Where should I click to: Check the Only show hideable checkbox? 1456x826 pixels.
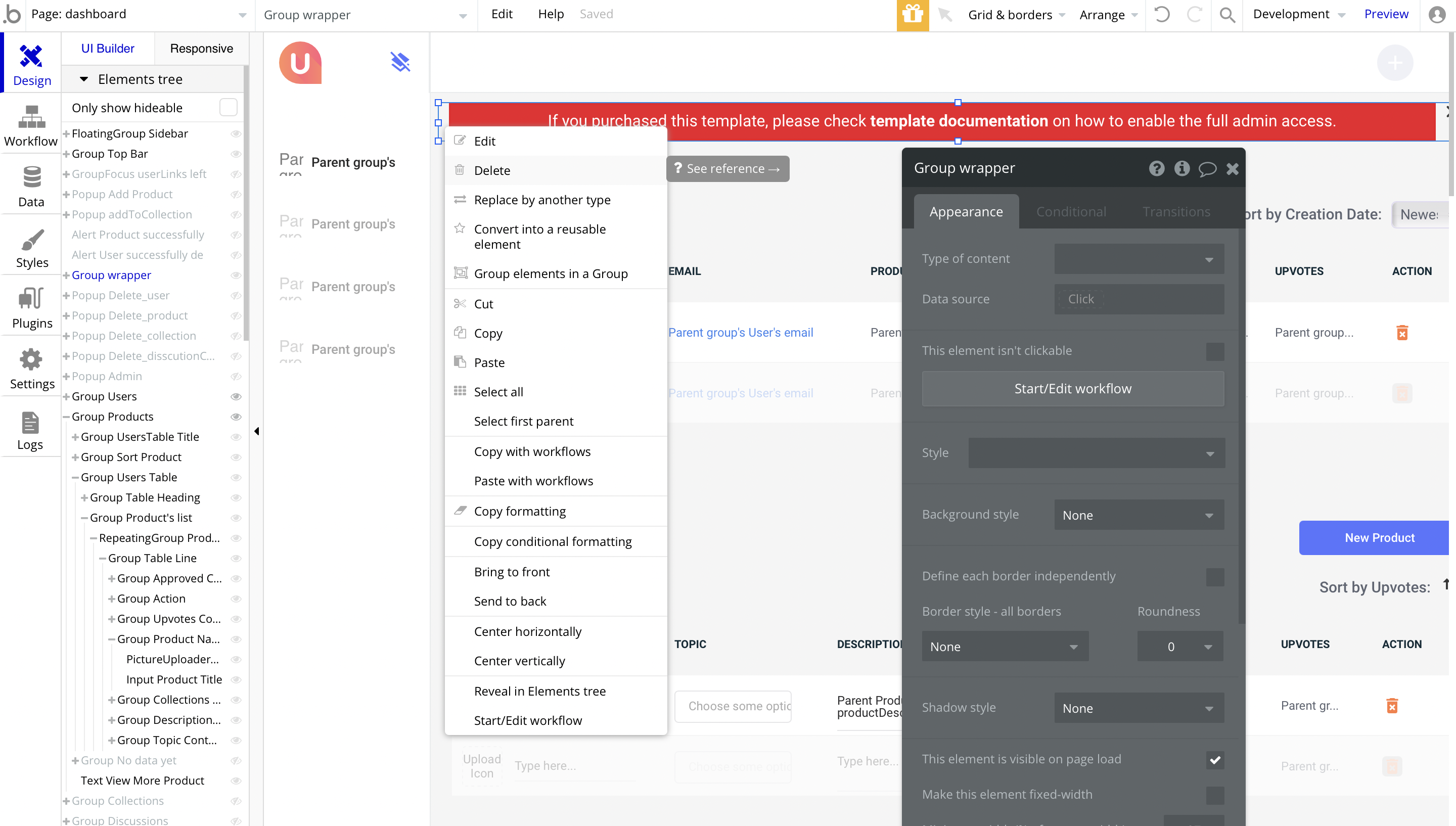tap(228, 108)
